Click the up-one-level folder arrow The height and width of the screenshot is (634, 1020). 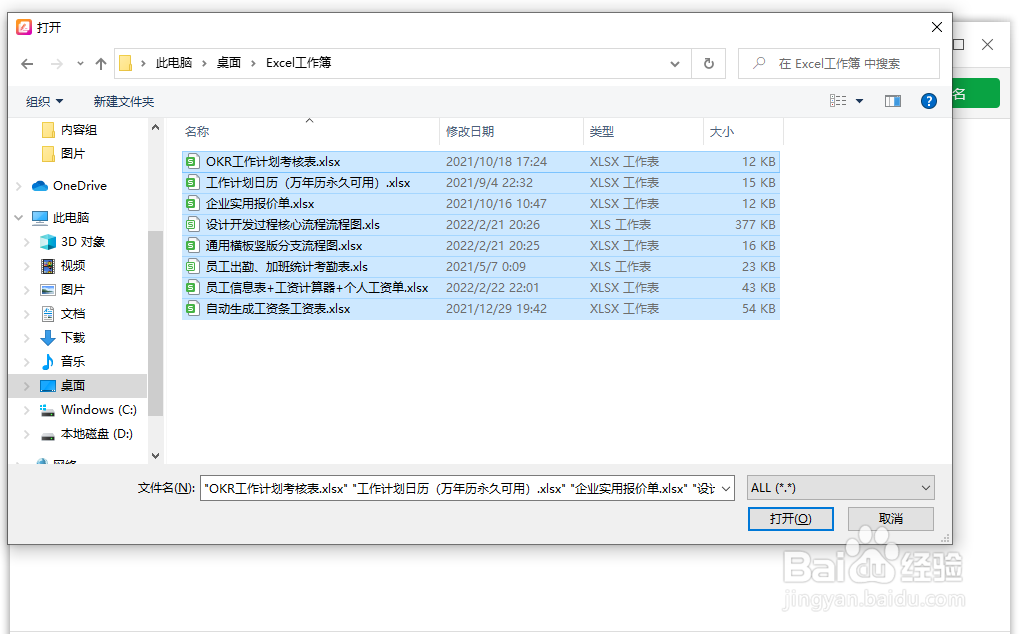click(100, 62)
